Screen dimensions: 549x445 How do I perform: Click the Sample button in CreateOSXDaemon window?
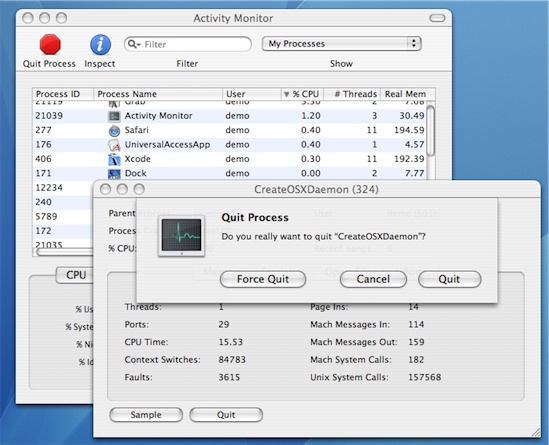(x=146, y=415)
